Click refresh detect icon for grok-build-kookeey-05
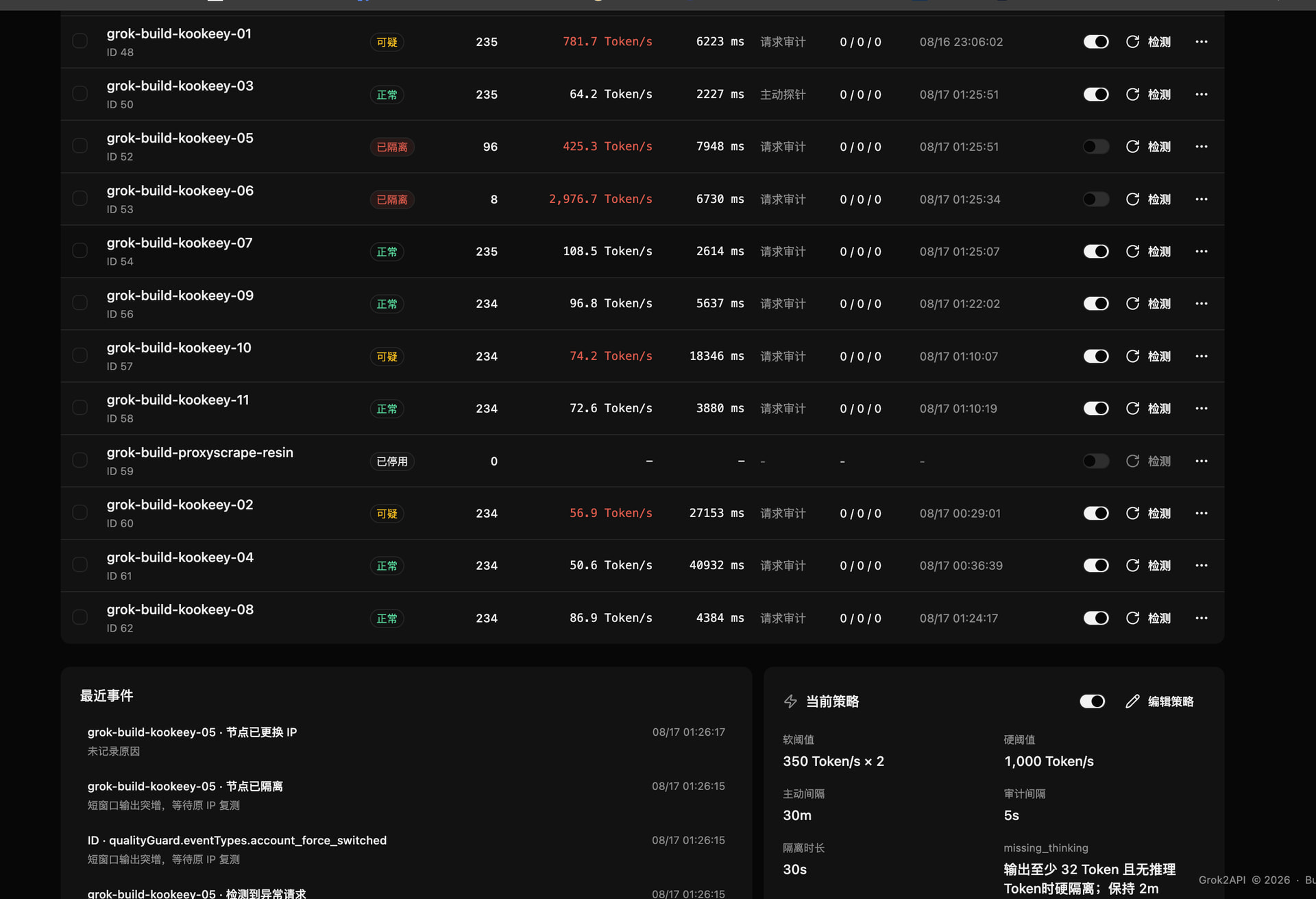This screenshot has height=899, width=1316. (x=1132, y=147)
